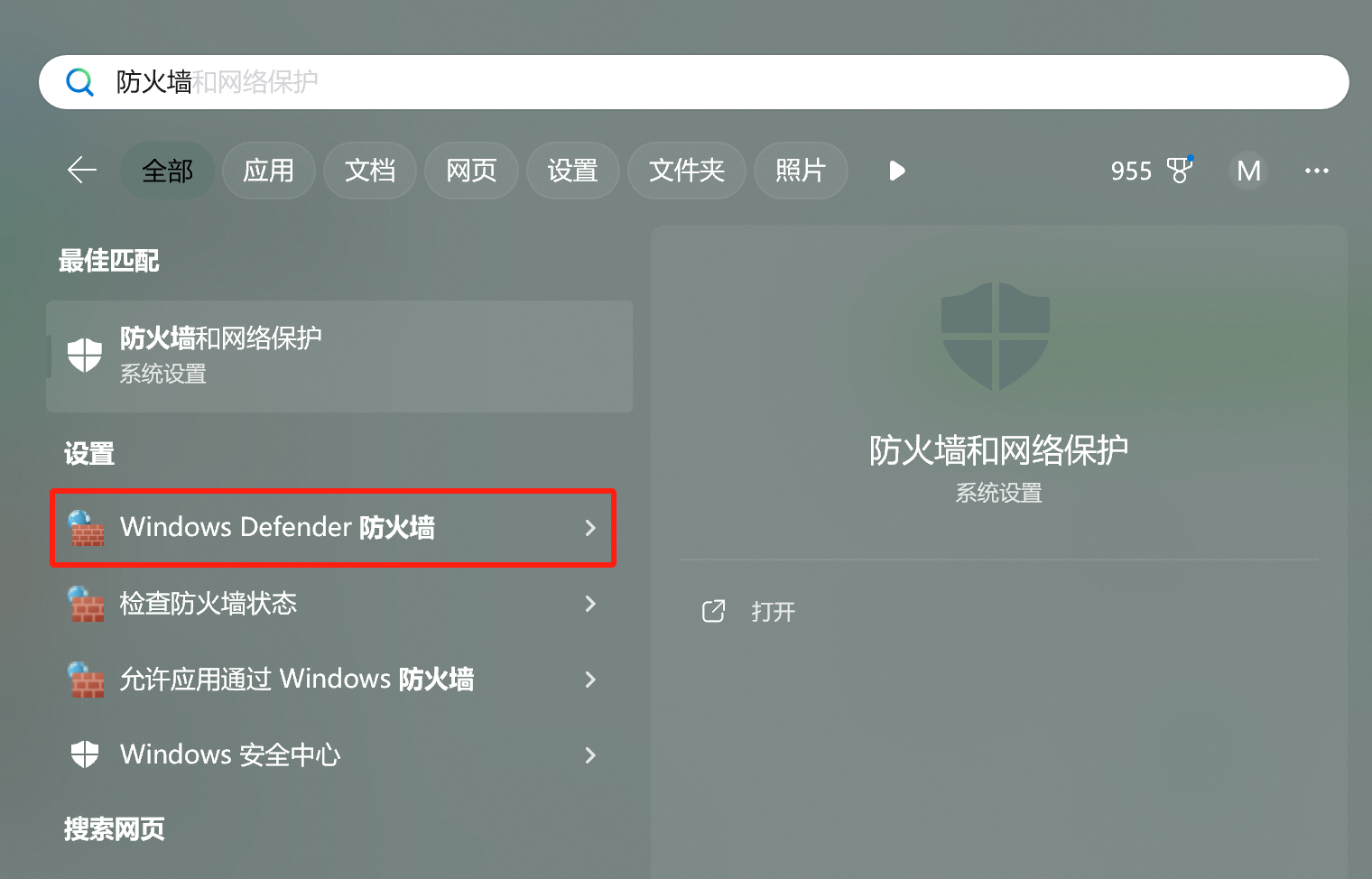This screenshot has height=879, width=1372.
Task: Expand the Windows Defender 防火墙 result chevron
Action: [x=591, y=528]
